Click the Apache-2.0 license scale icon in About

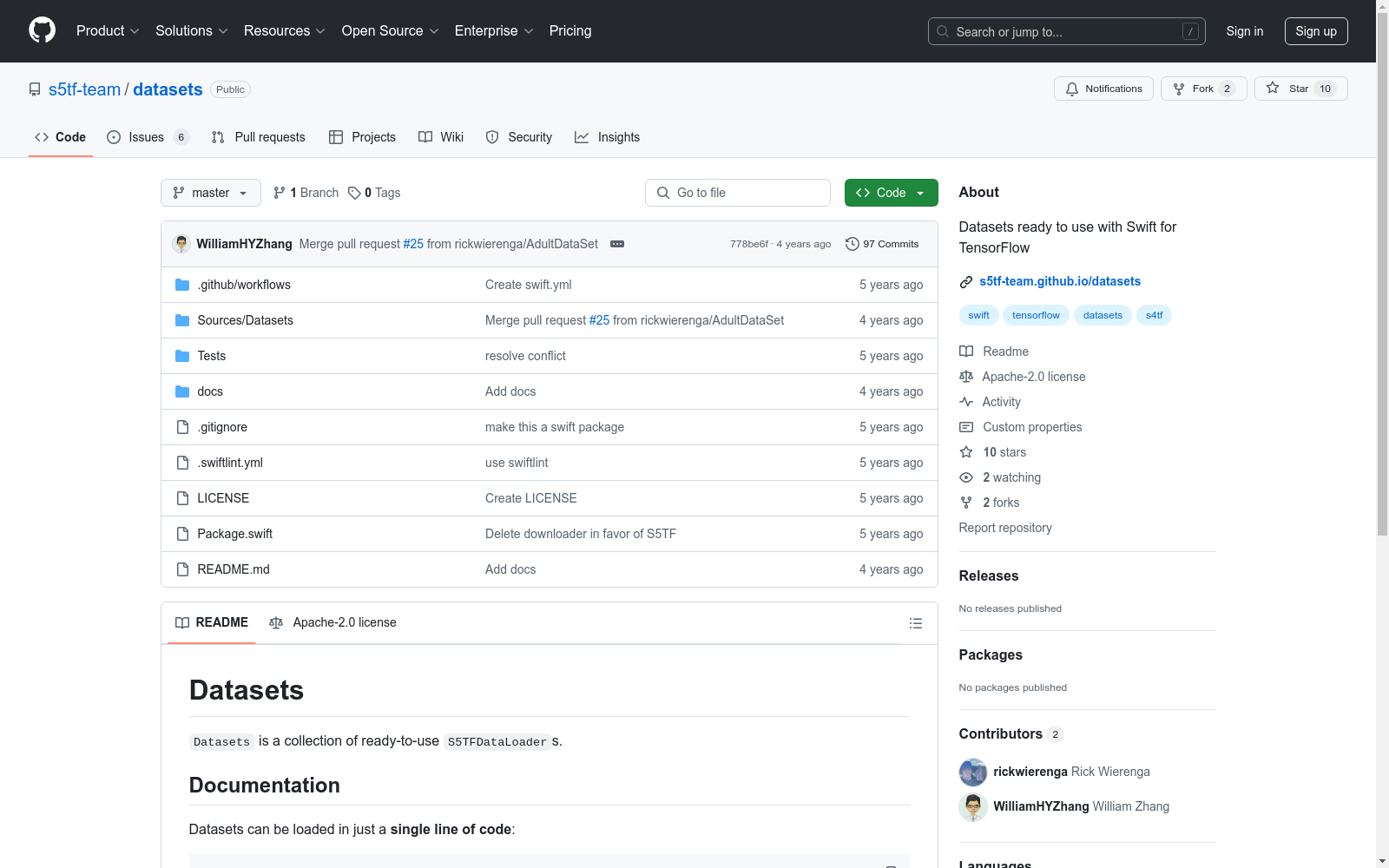tap(966, 377)
